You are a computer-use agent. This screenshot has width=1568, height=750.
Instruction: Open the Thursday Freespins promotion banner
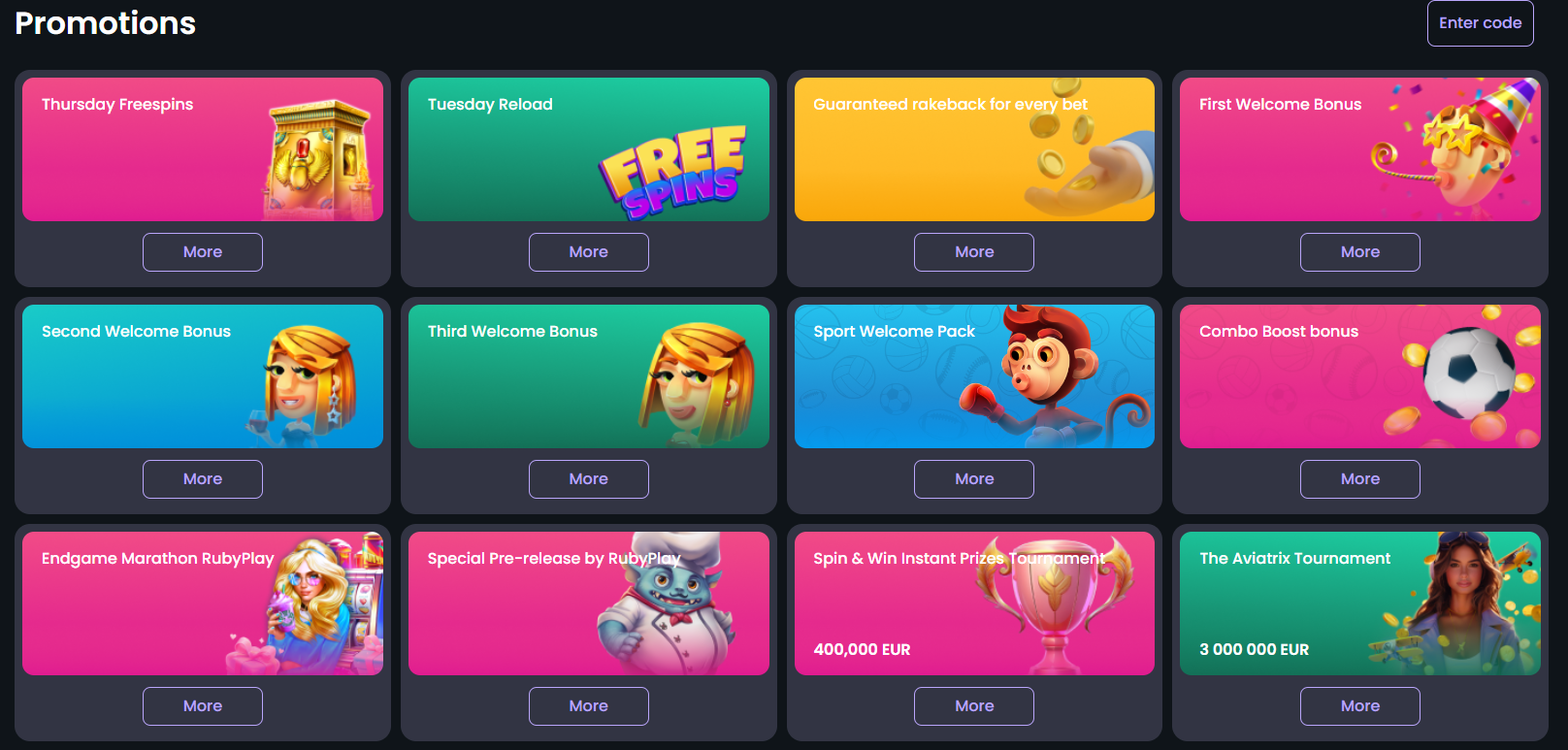(x=203, y=149)
